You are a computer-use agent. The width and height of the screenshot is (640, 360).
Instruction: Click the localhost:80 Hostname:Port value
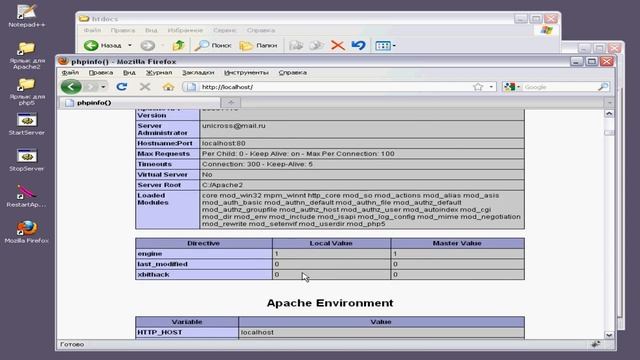[224, 143]
